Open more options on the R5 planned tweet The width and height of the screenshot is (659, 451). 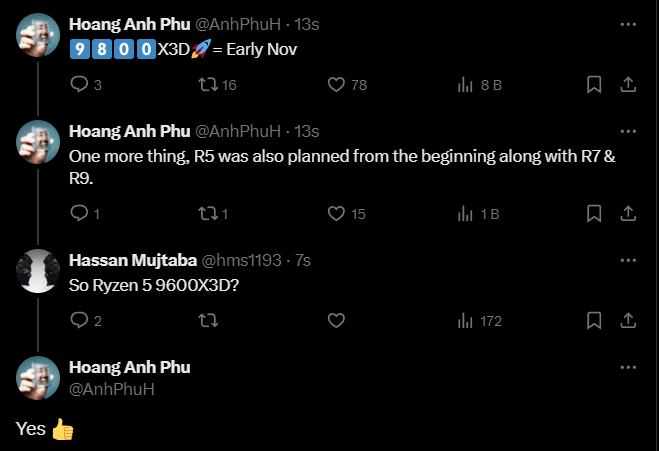628,131
